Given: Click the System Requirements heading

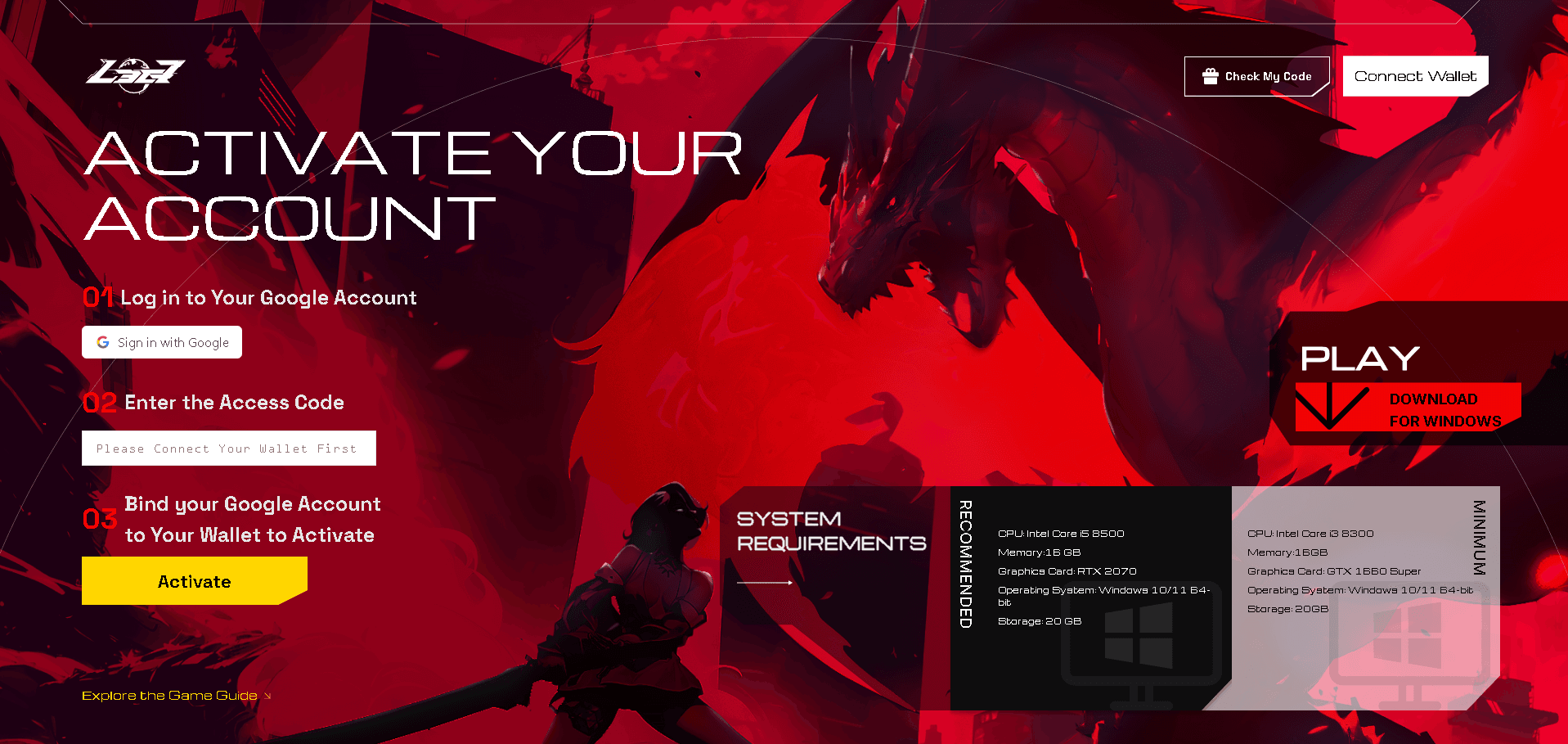Looking at the screenshot, I should (831, 531).
